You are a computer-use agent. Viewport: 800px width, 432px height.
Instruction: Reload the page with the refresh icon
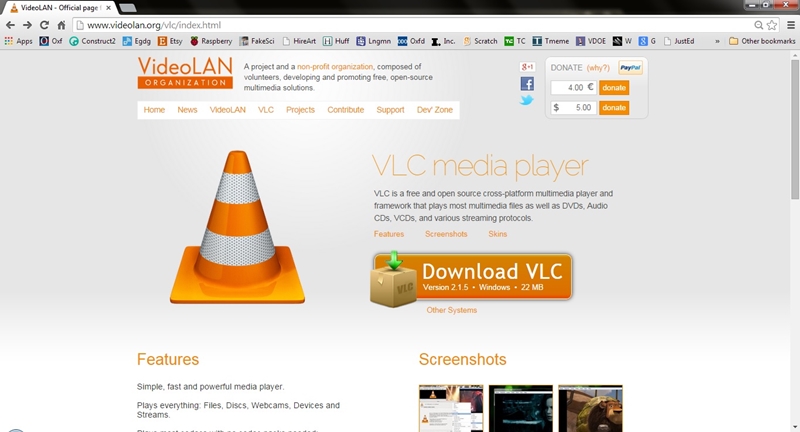point(44,25)
